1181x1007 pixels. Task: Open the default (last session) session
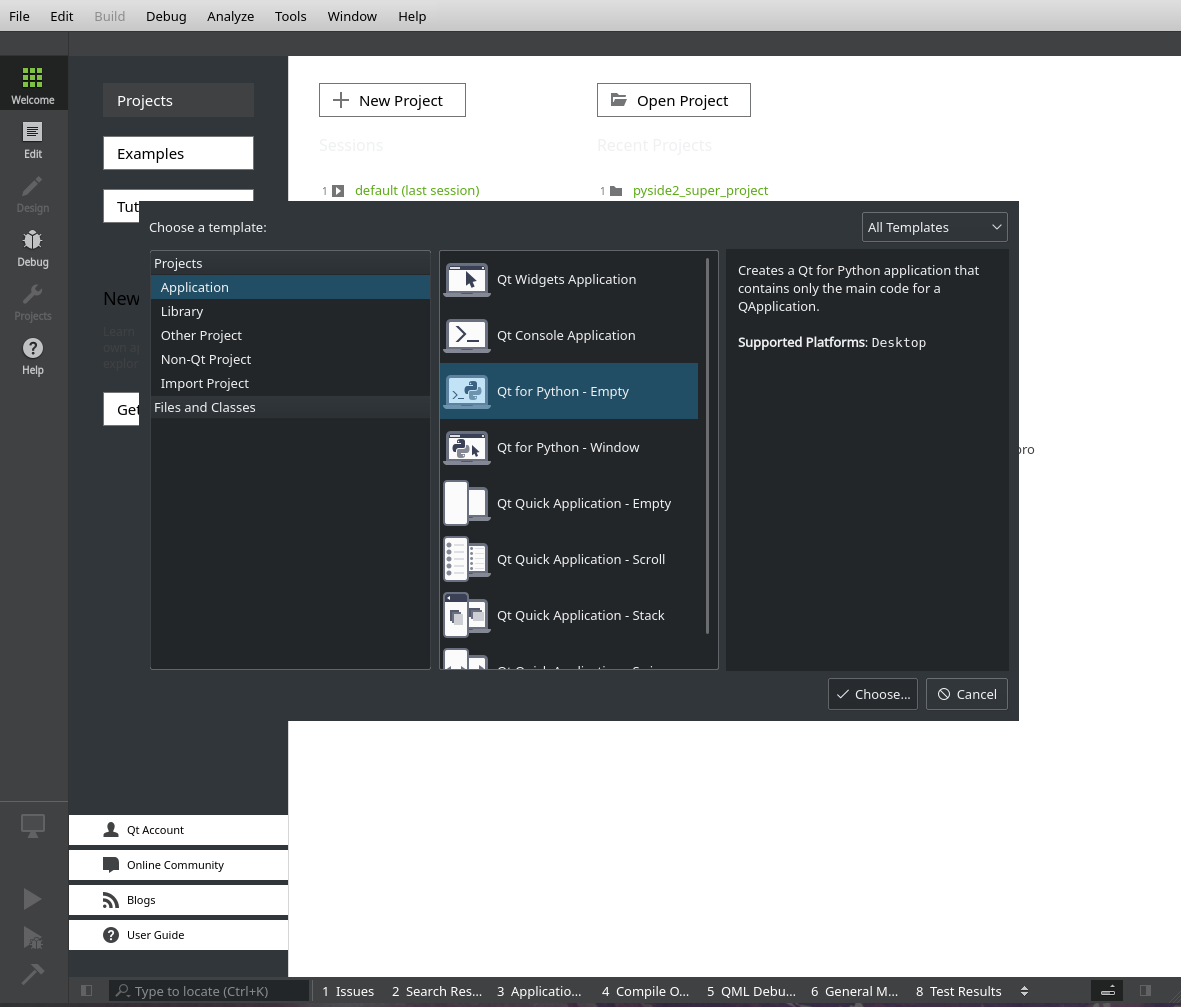(417, 191)
